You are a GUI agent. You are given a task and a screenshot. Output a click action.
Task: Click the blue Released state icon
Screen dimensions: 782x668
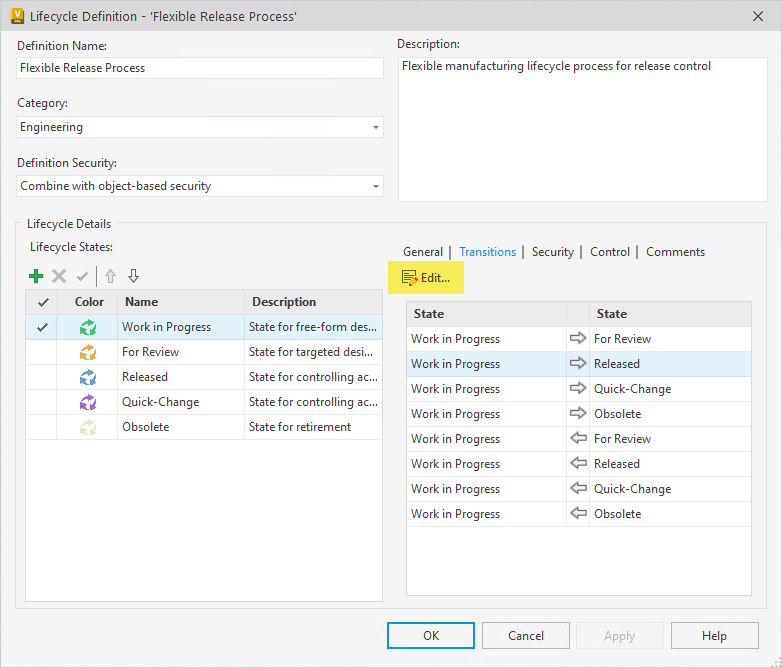click(88, 377)
